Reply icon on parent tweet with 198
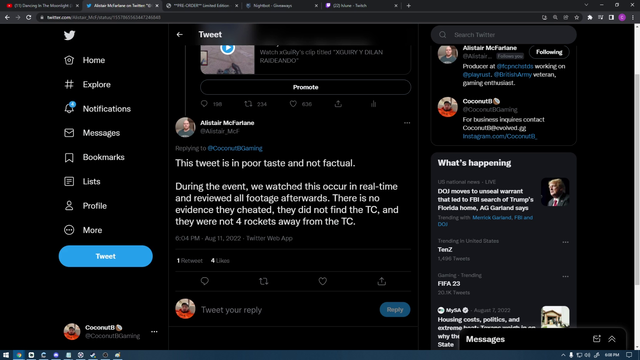 pos(204,104)
